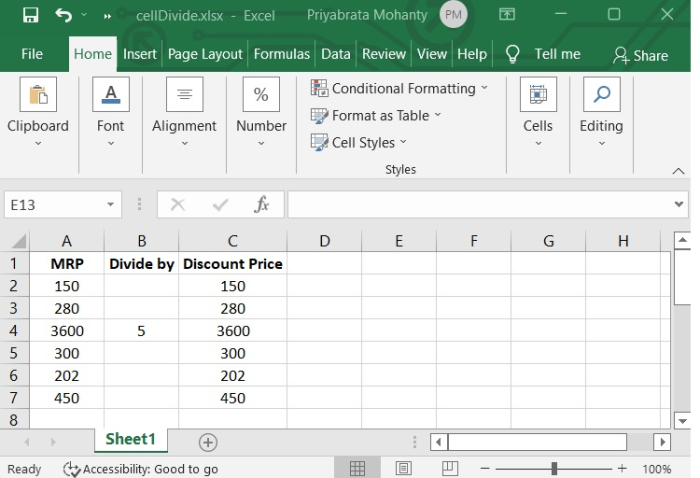Add a new sheet with plus button
This screenshot has width=700, height=478.
208,441
